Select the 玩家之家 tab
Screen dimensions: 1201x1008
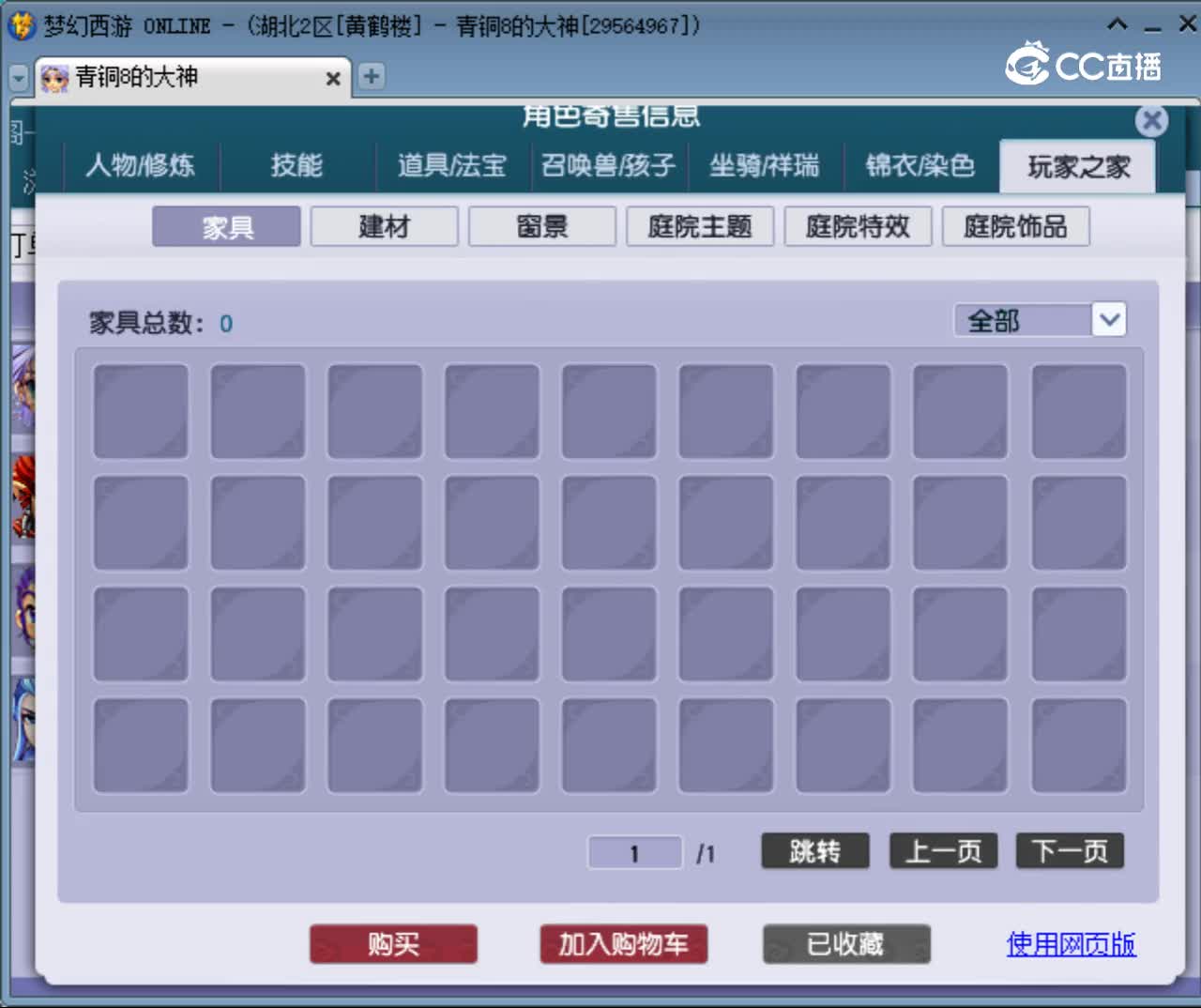[1078, 167]
